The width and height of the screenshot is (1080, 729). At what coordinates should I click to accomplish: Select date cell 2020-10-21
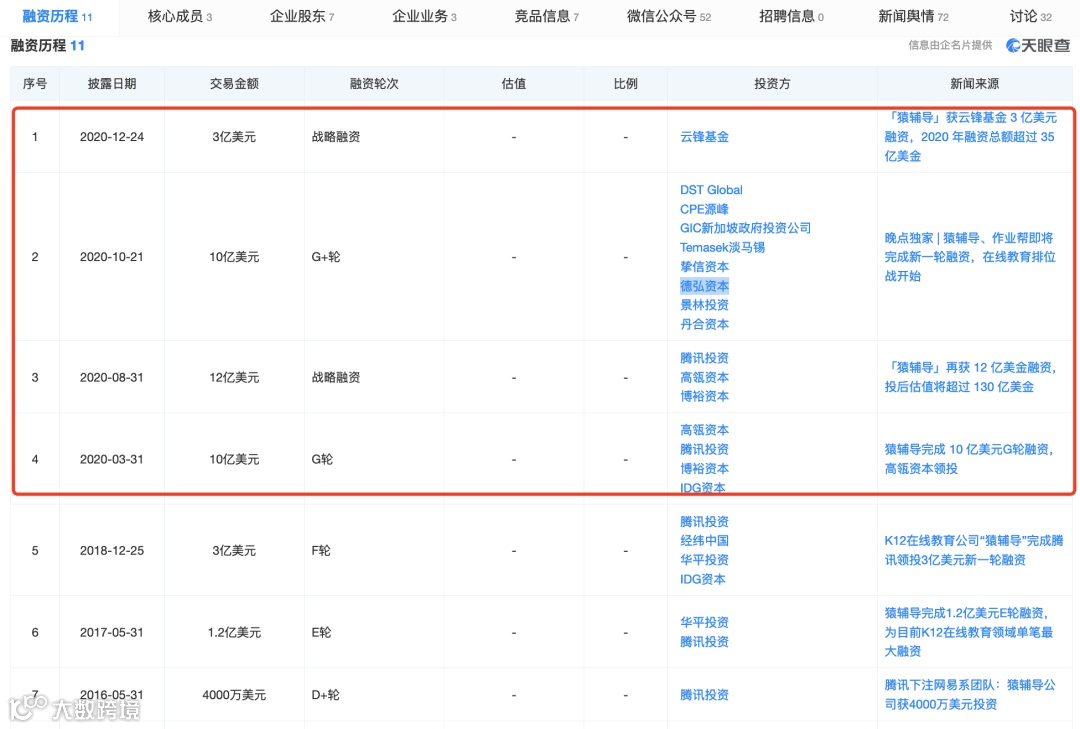(x=112, y=257)
